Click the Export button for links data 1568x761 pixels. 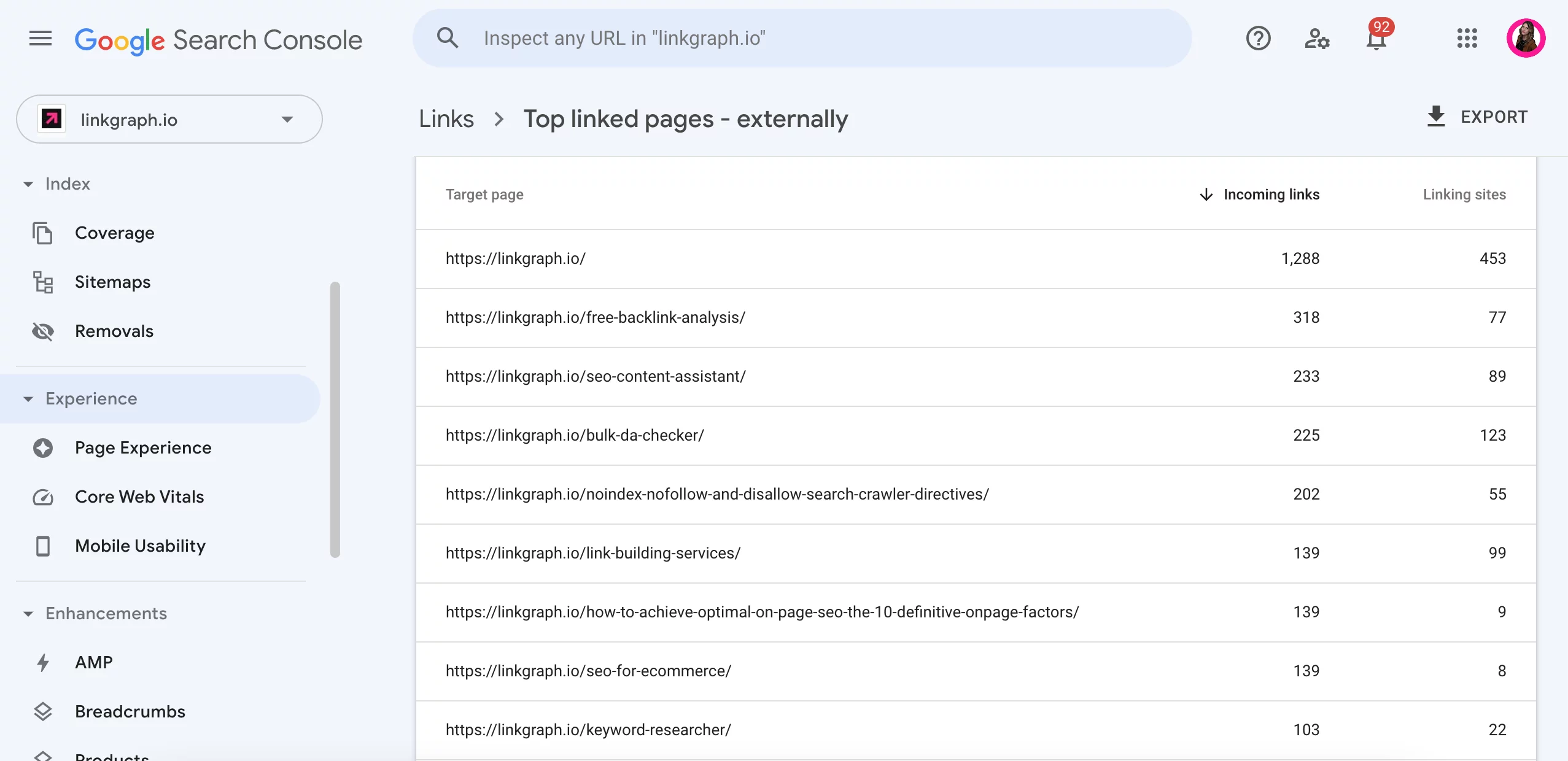(1478, 117)
